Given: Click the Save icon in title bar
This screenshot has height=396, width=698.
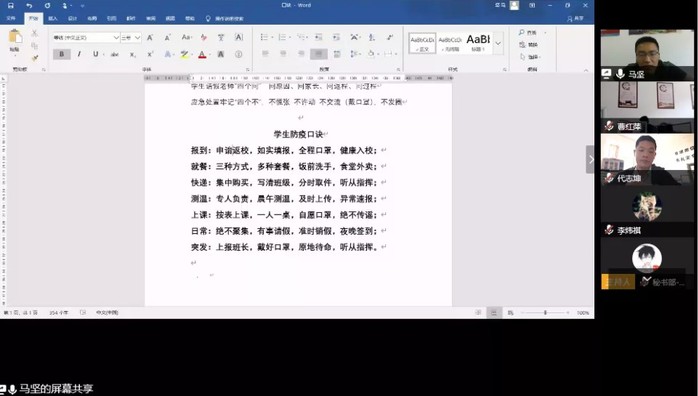Looking at the screenshot, I should pyautogui.click(x=11, y=6).
